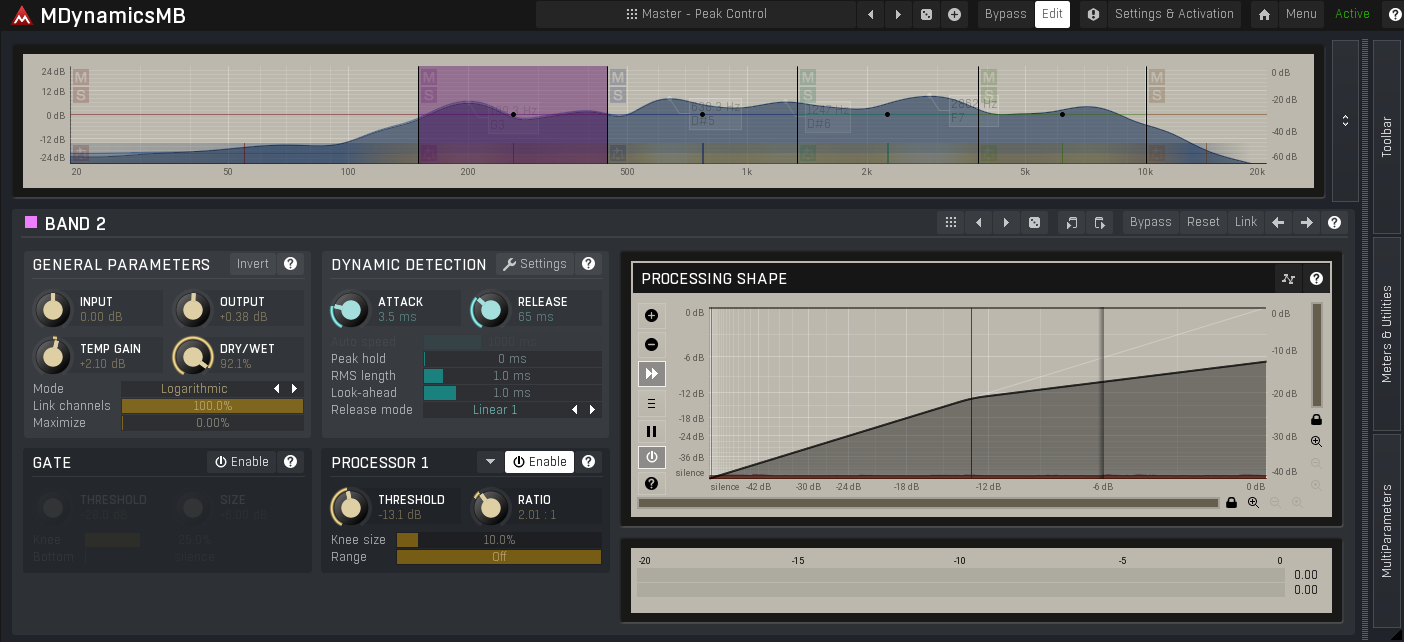Switch to the previous band with left arrow
Screen dimensions: 1404x642
(x=1278, y=222)
